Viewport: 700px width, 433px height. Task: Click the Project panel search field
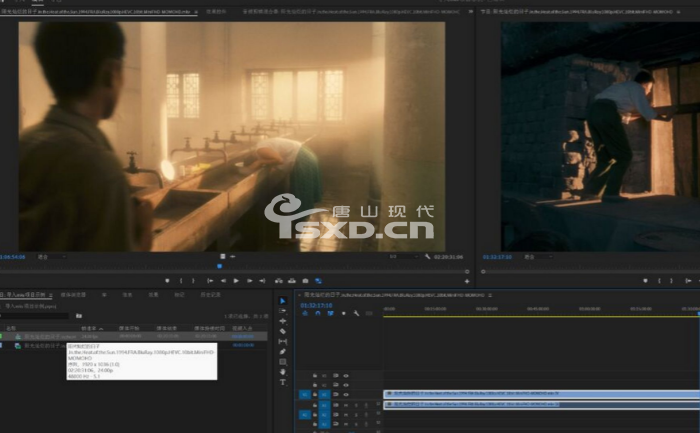[x=34, y=316]
